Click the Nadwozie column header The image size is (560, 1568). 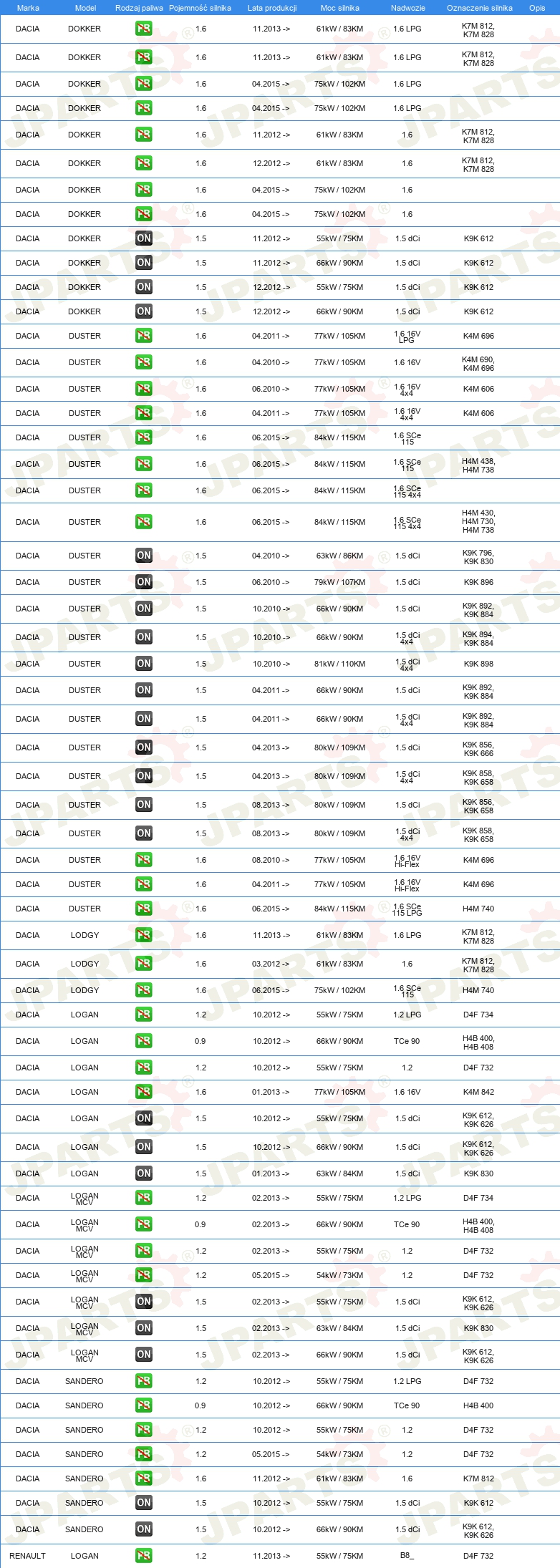click(x=407, y=8)
